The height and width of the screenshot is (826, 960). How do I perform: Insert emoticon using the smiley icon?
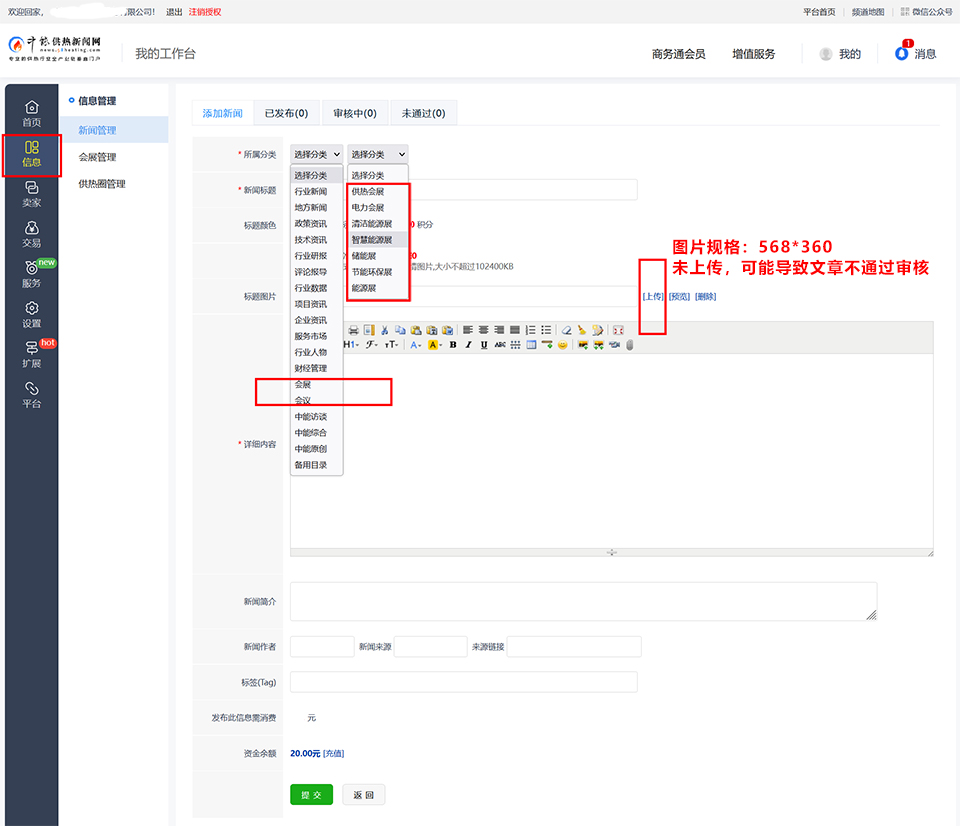tap(563, 345)
